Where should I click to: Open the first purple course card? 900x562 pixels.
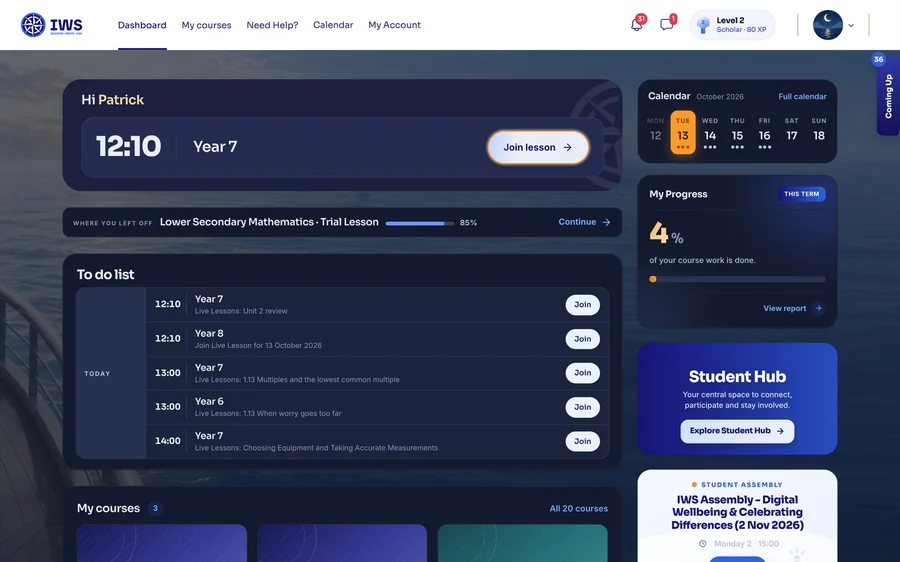pyautogui.click(x=162, y=543)
